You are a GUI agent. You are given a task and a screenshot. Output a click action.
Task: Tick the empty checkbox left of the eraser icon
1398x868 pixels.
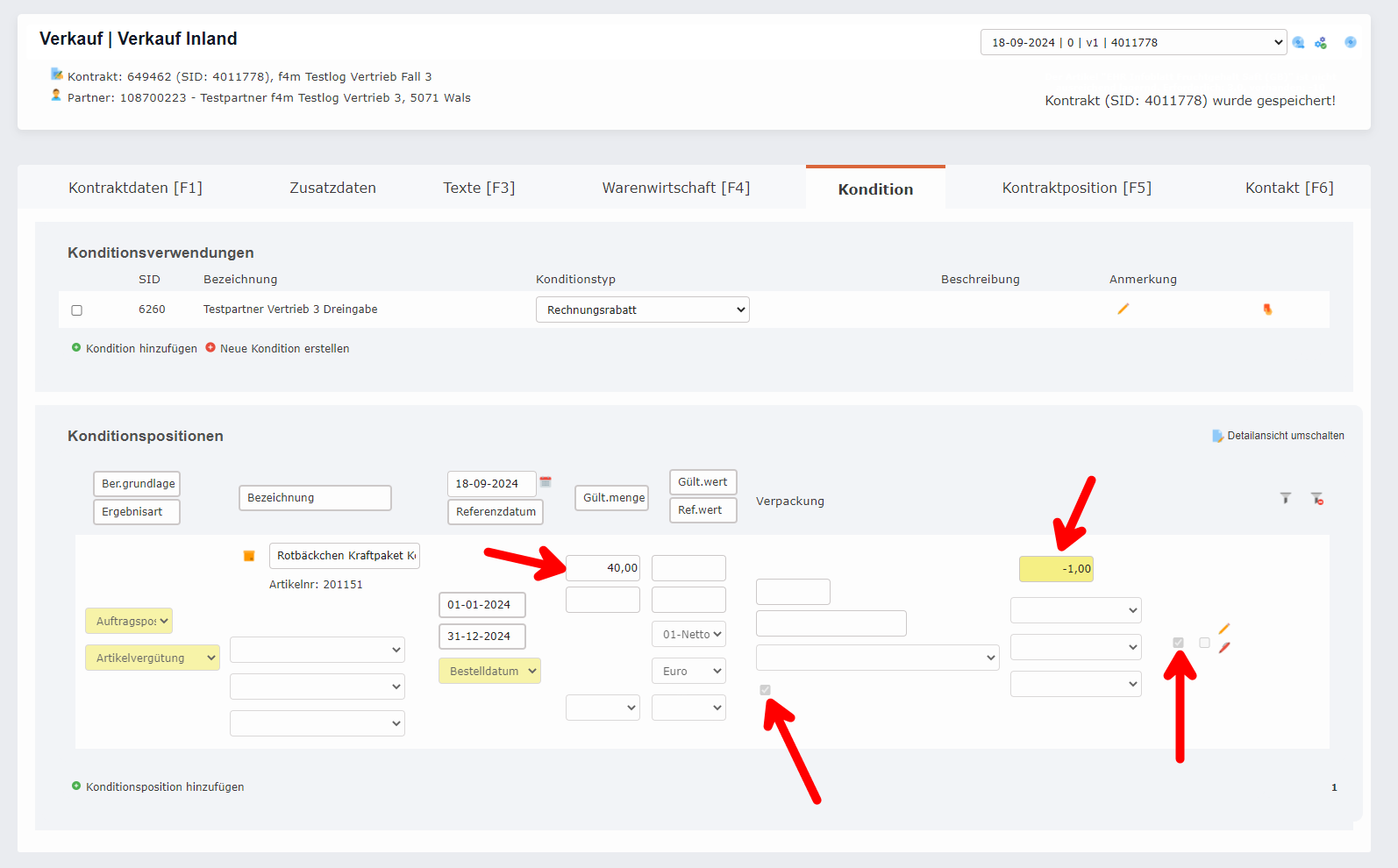(1205, 643)
